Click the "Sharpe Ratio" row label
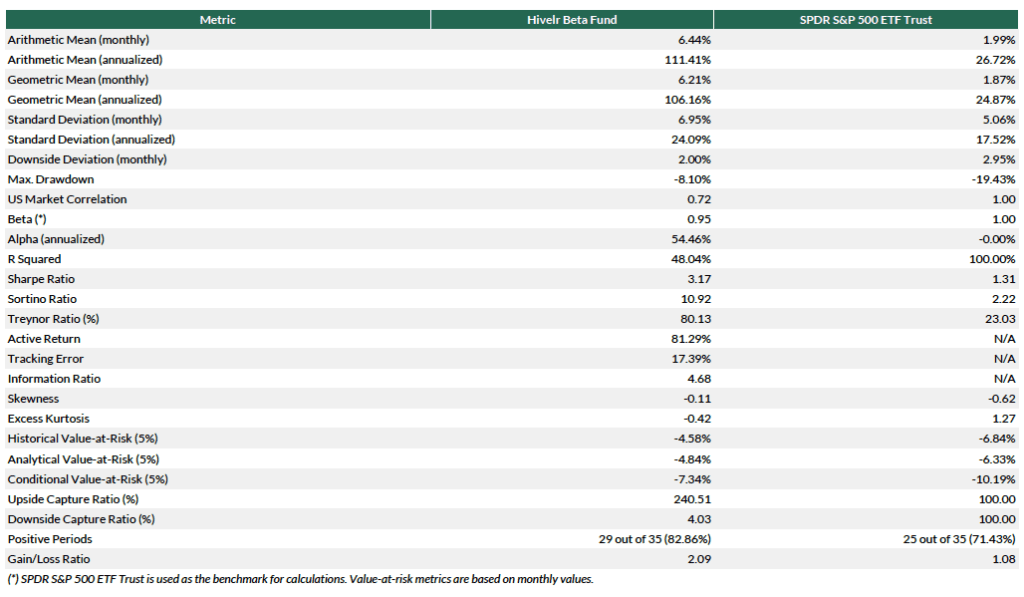 (41, 279)
